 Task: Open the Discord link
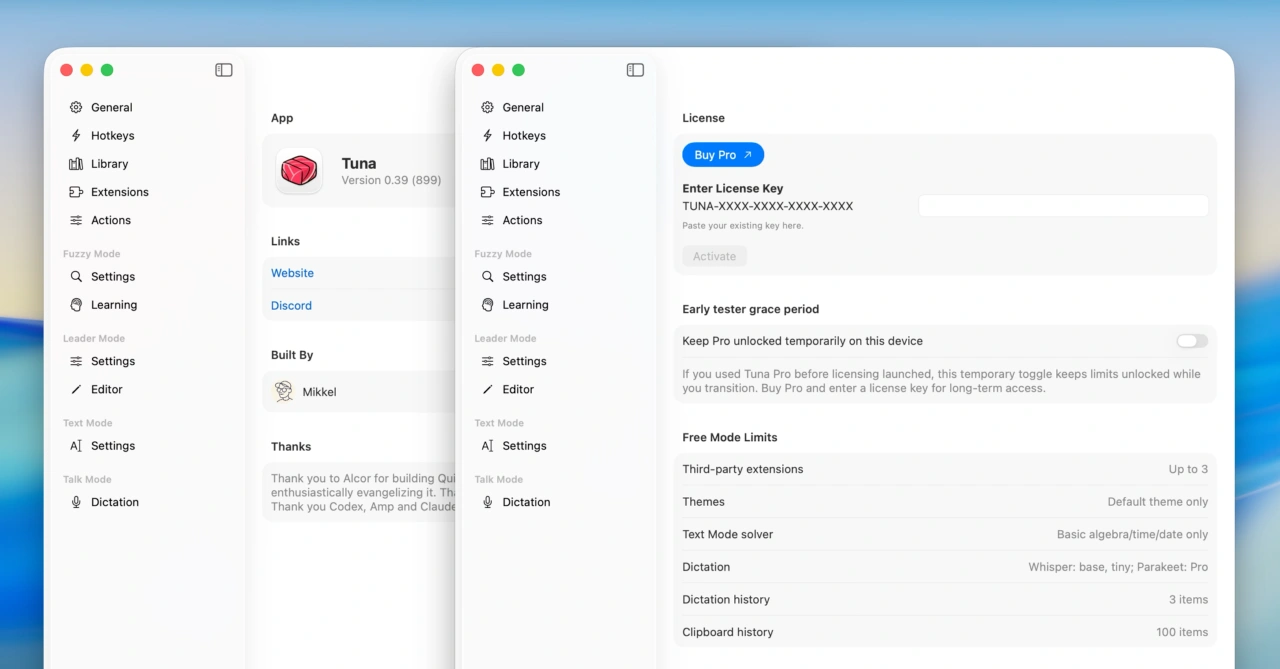[291, 305]
